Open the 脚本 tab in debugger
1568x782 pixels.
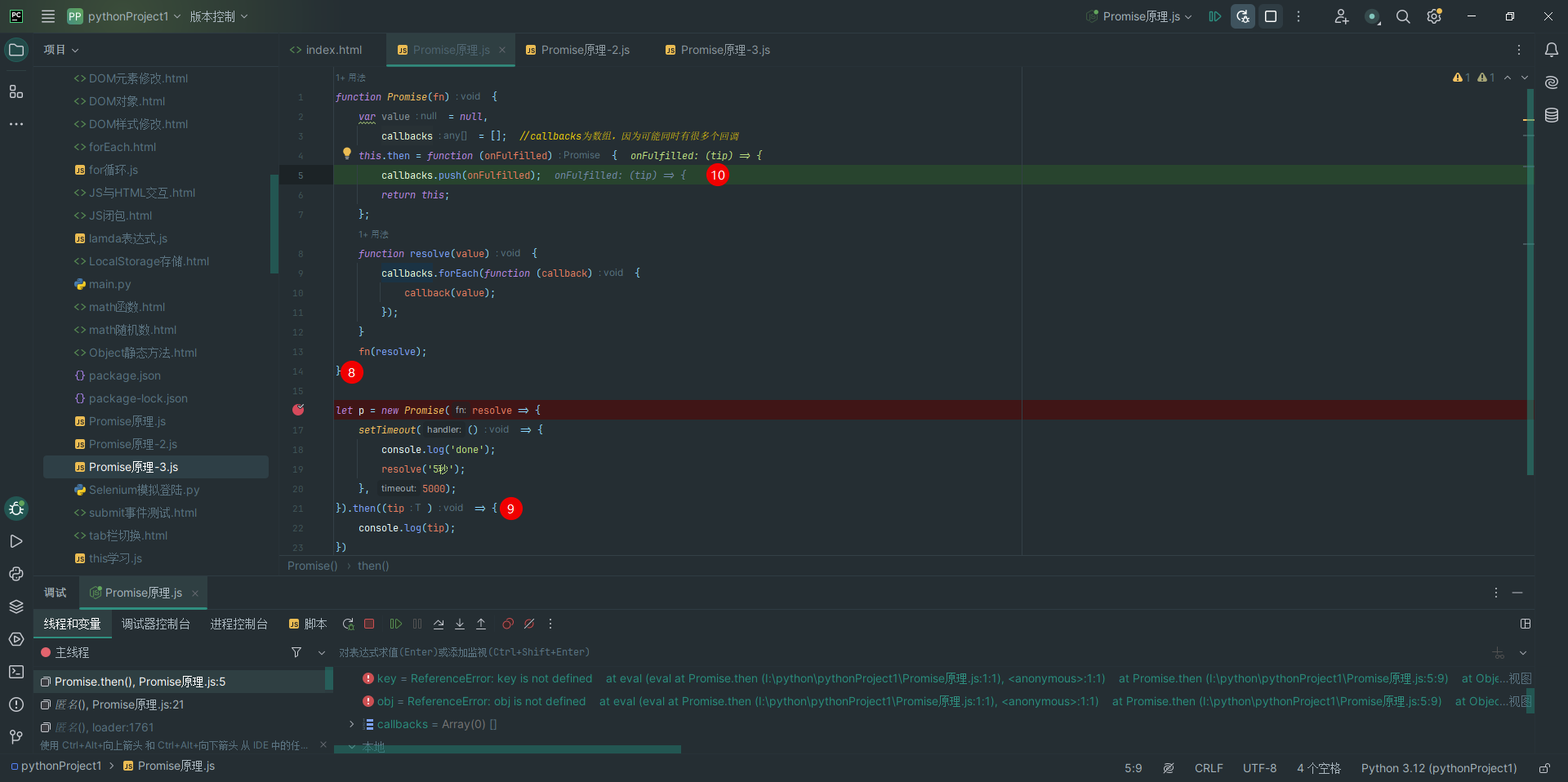click(x=308, y=624)
